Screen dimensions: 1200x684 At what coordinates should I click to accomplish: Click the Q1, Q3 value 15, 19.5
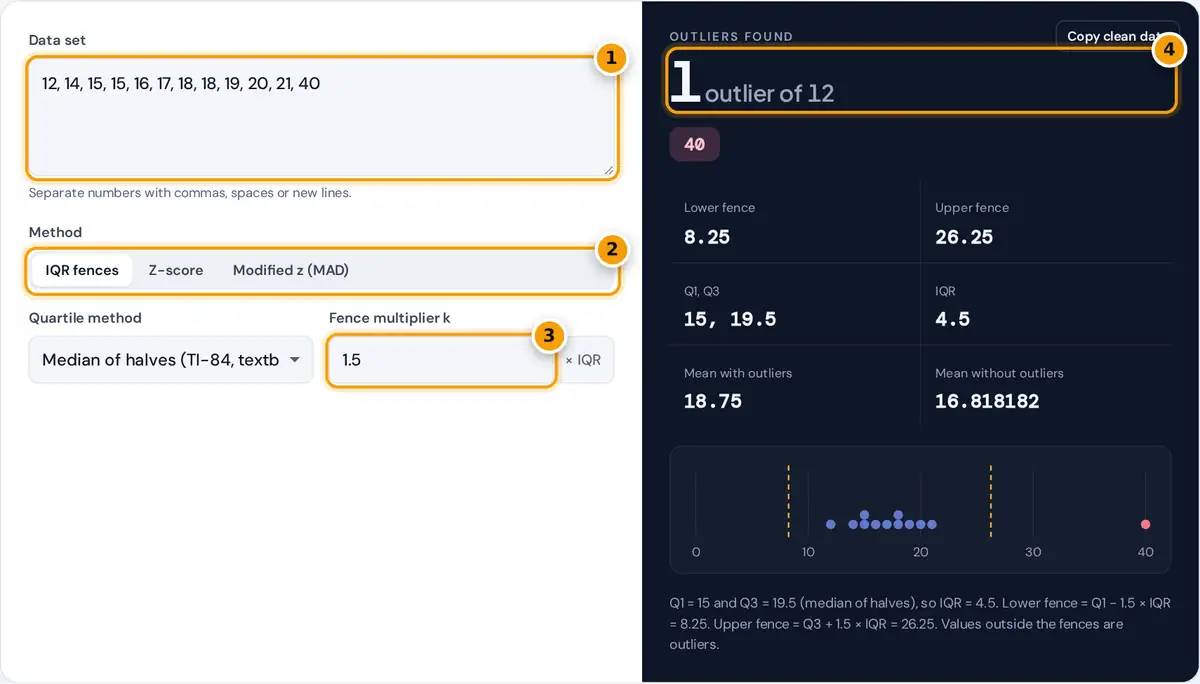tap(730, 319)
